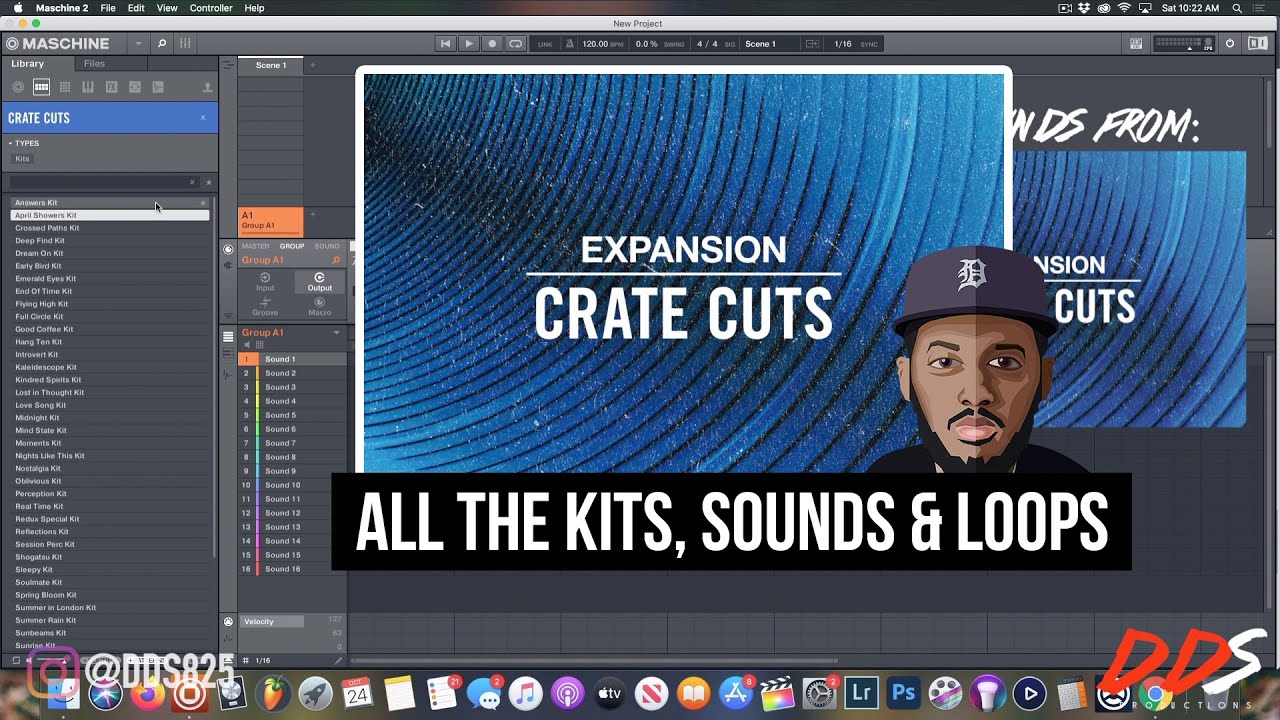Click the 0.0% swing value
Screen dimensions: 1280x720
coord(647,44)
